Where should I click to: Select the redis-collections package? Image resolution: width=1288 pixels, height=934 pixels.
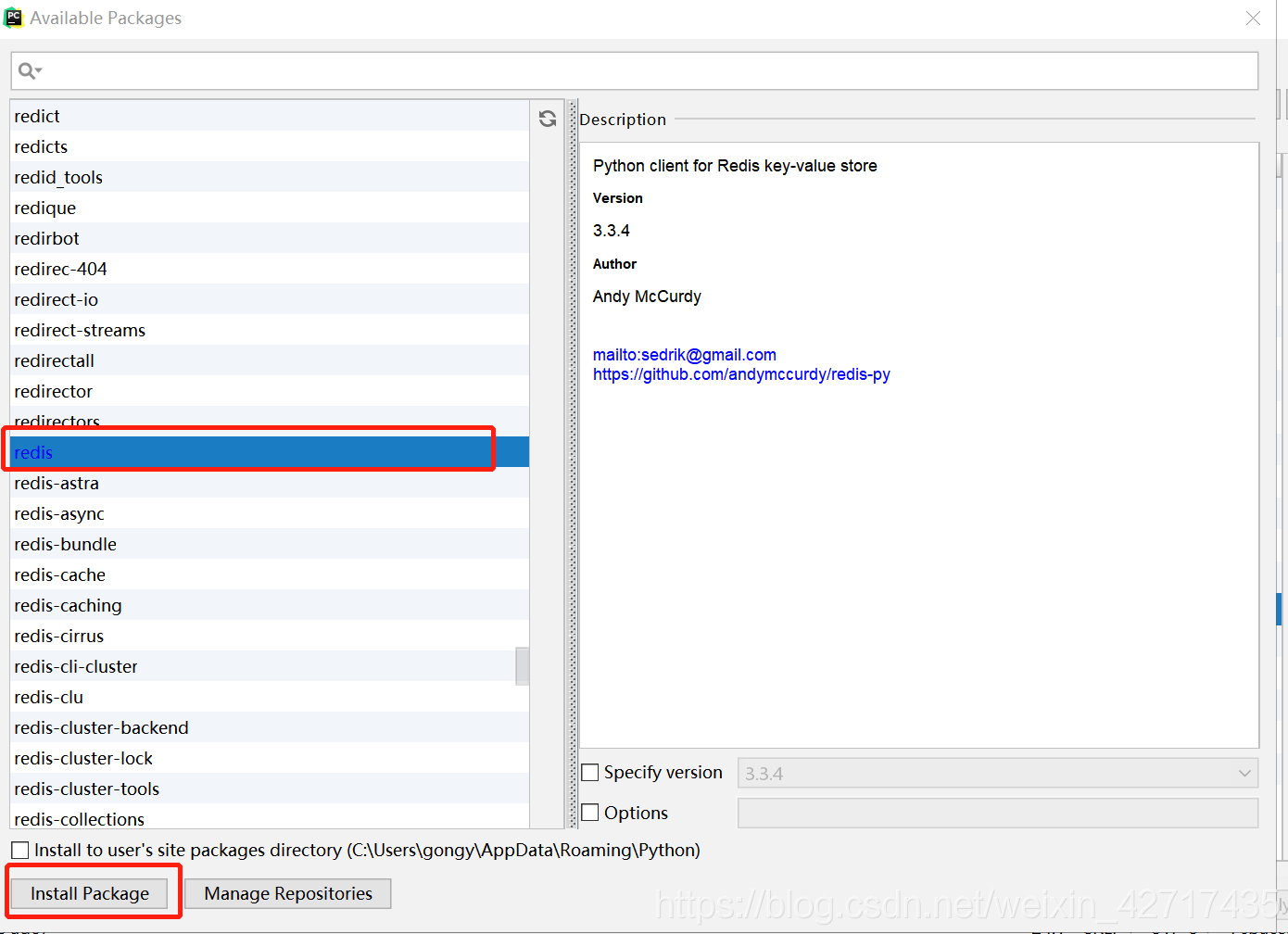[270, 817]
